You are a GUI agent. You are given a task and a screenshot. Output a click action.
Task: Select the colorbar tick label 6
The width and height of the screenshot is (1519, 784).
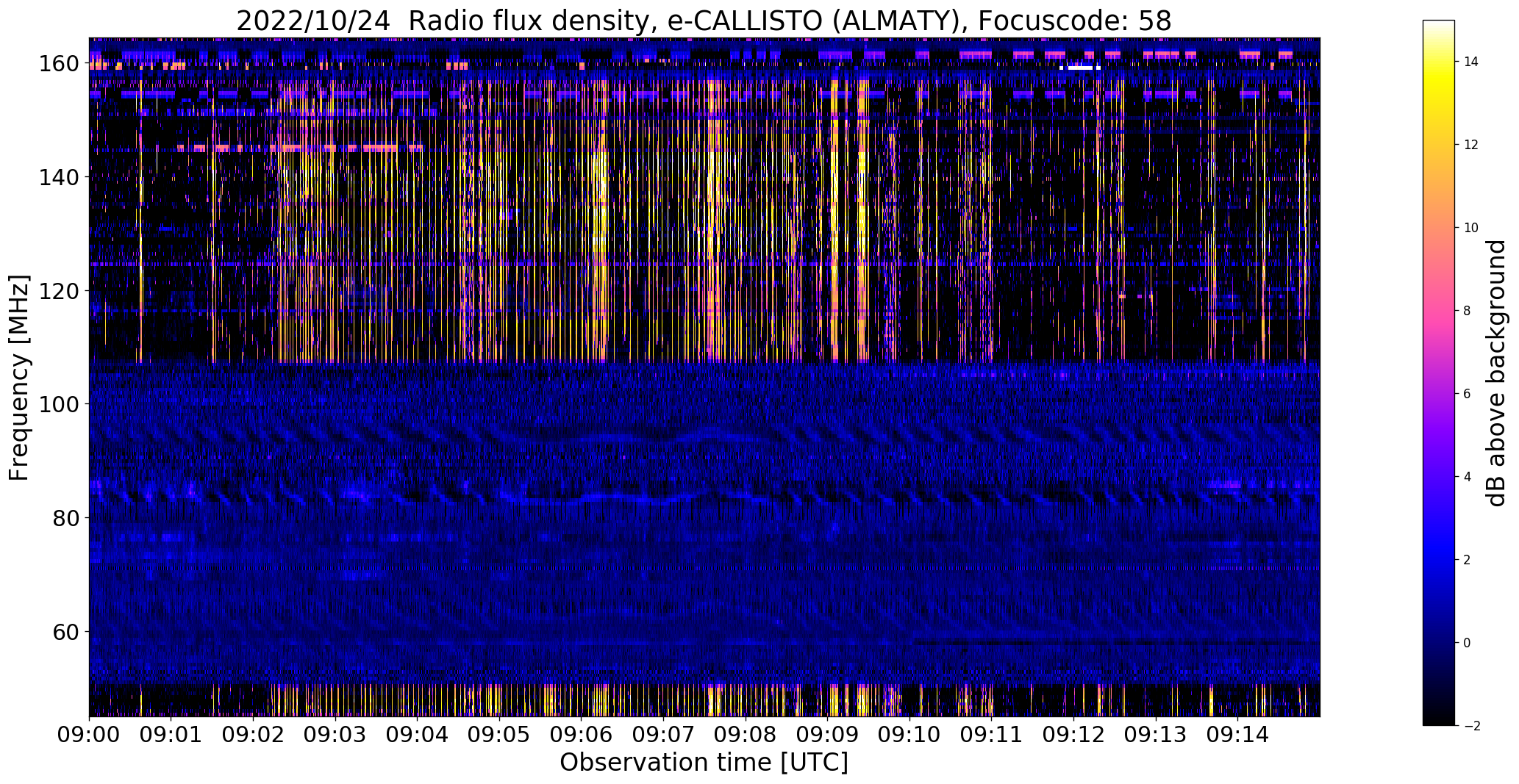(1468, 394)
